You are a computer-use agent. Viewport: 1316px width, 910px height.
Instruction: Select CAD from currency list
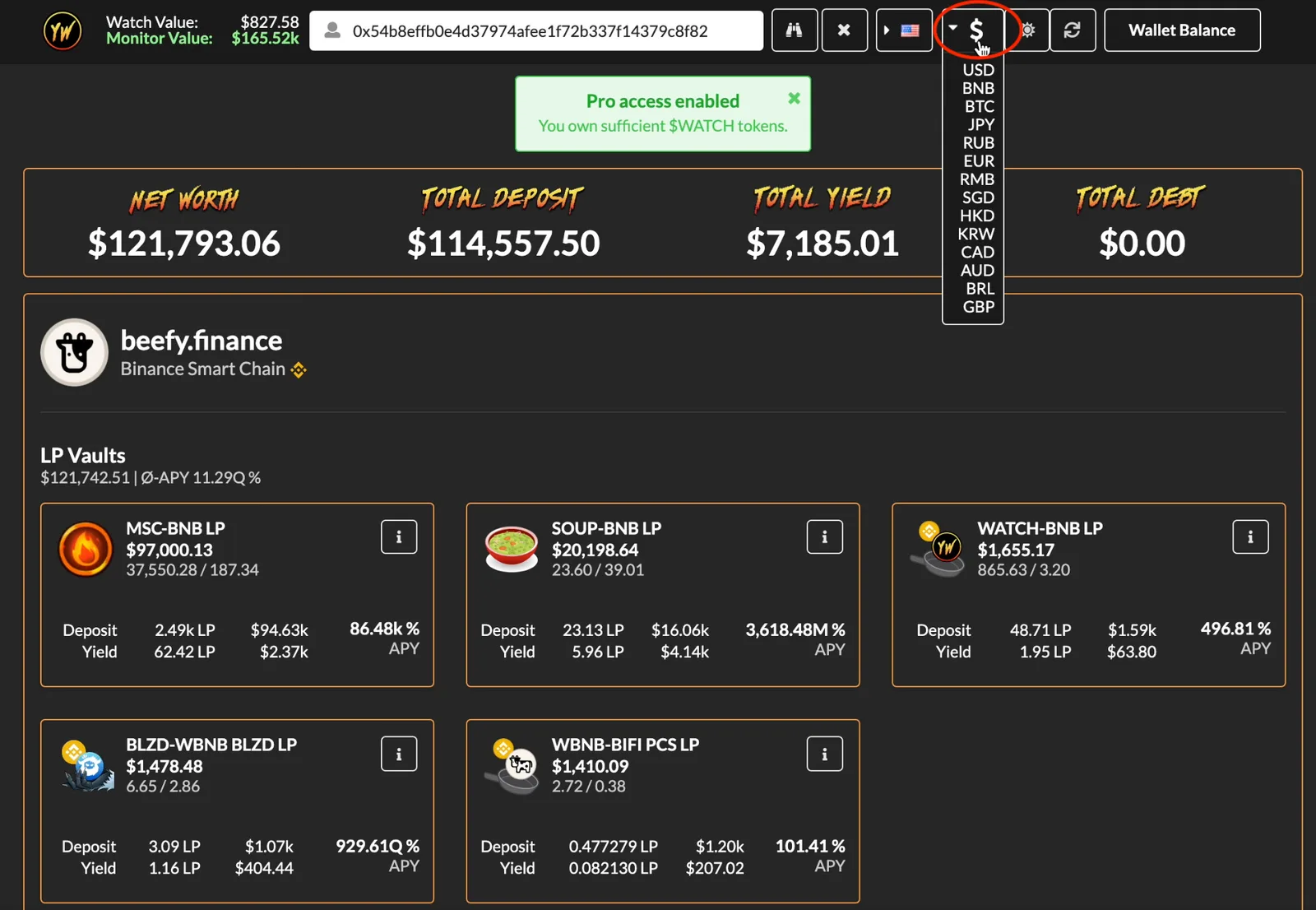pyautogui.click(x=977, y=252)
